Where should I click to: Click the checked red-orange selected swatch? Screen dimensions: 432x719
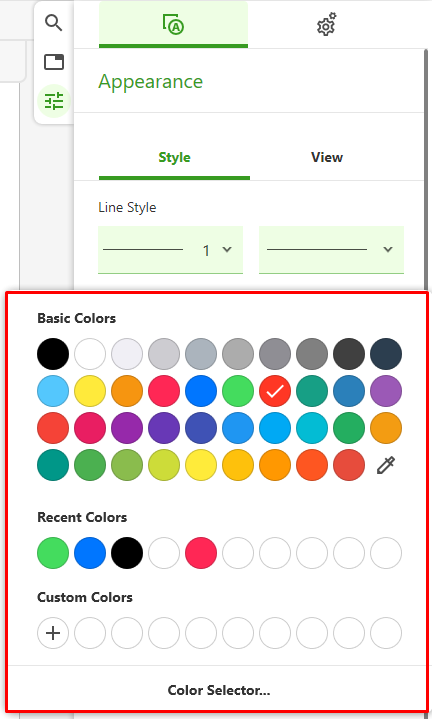point(275,391)
